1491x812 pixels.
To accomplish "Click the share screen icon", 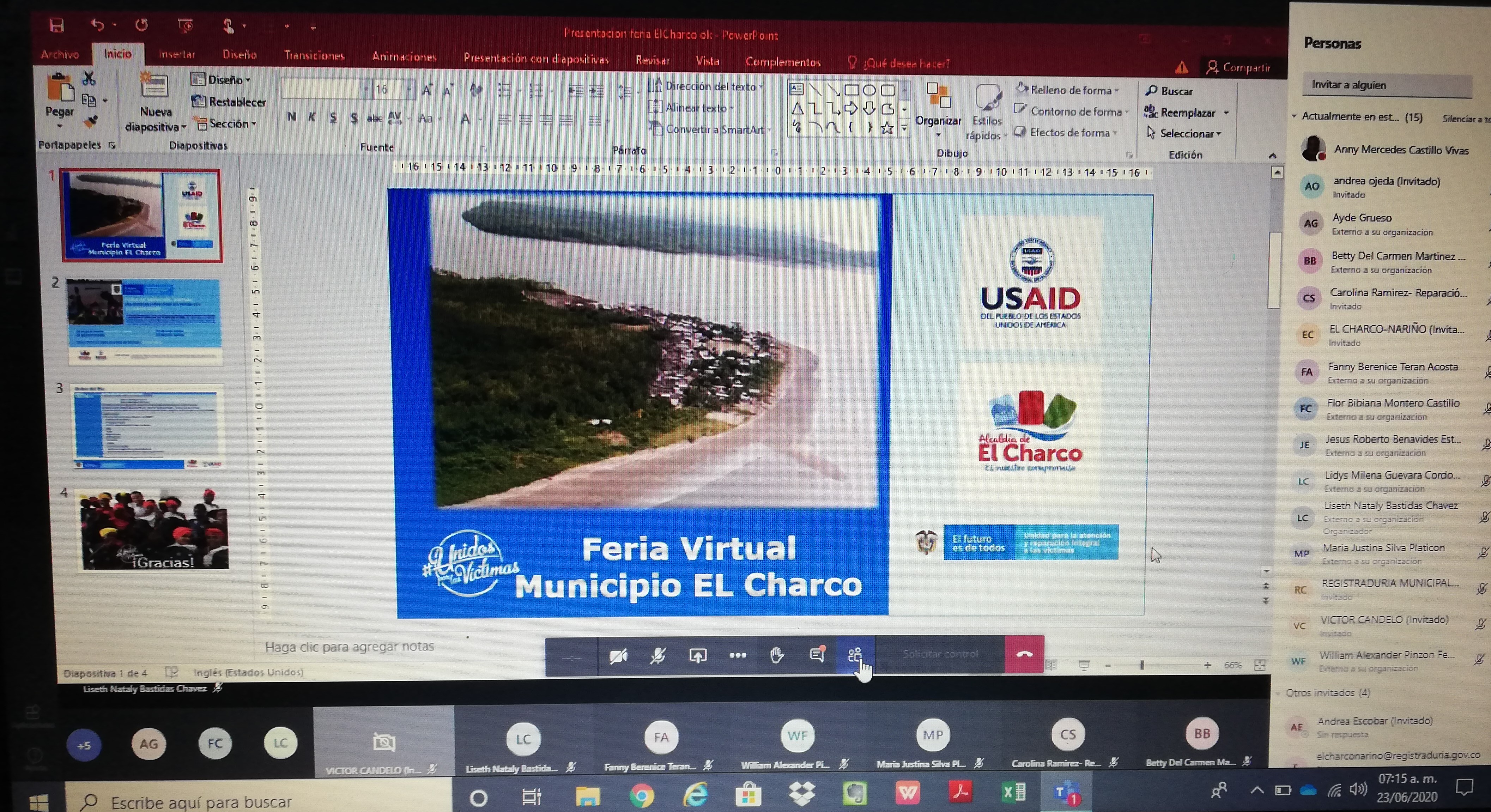I will [698, 656].
